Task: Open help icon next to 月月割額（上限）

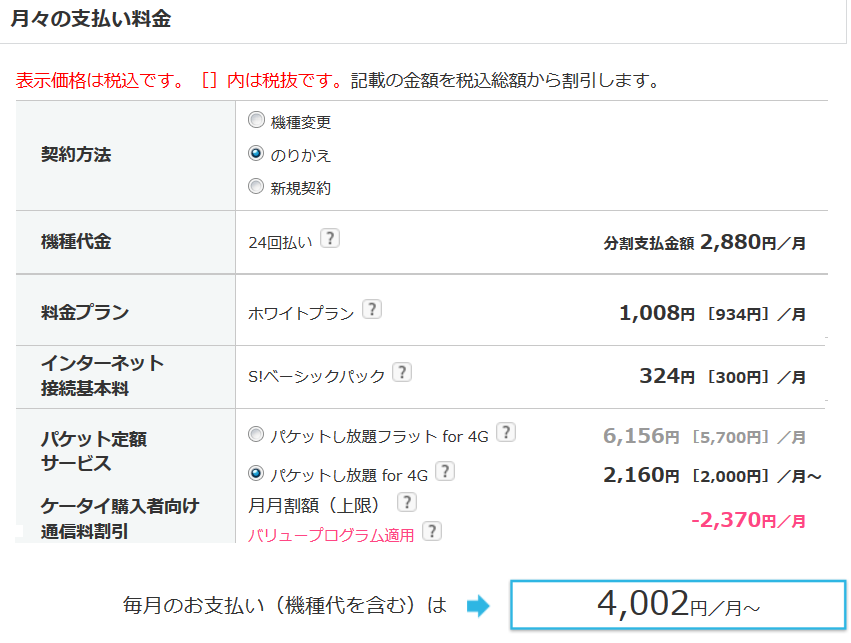Action: 407,502
